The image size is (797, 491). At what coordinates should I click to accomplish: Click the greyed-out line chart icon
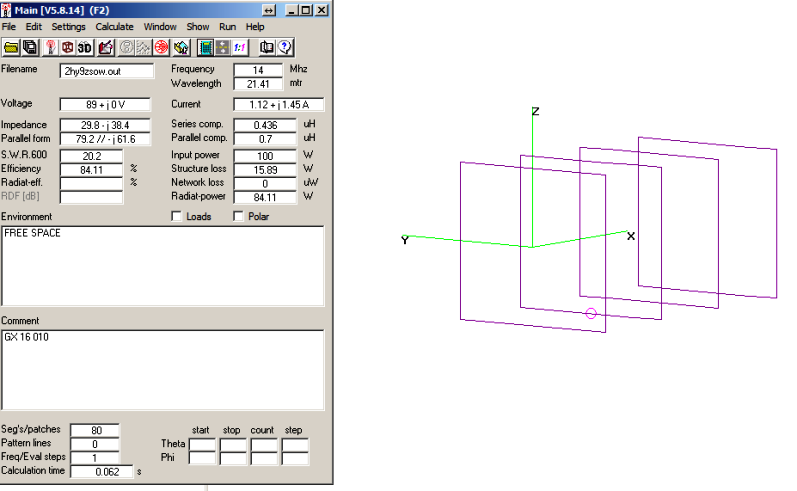[x=143, y=48]
